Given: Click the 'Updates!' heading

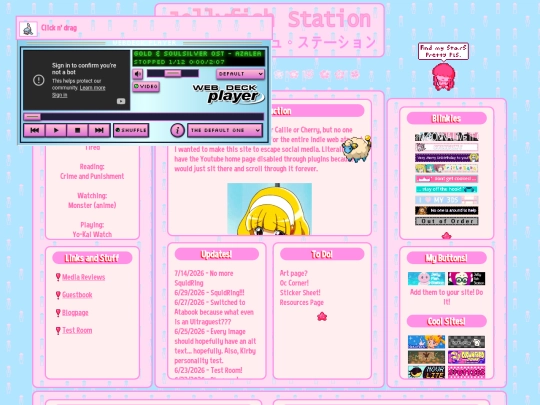Looking at the screenshot, I should click(x=217, y=254).
